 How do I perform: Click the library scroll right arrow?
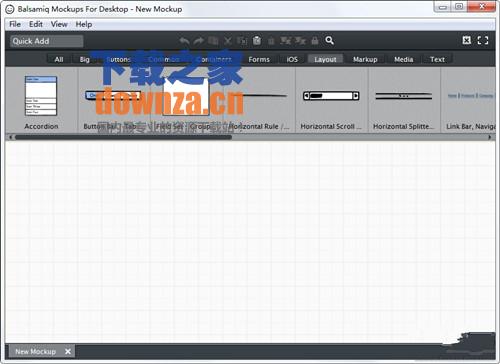tap(490, 137)
